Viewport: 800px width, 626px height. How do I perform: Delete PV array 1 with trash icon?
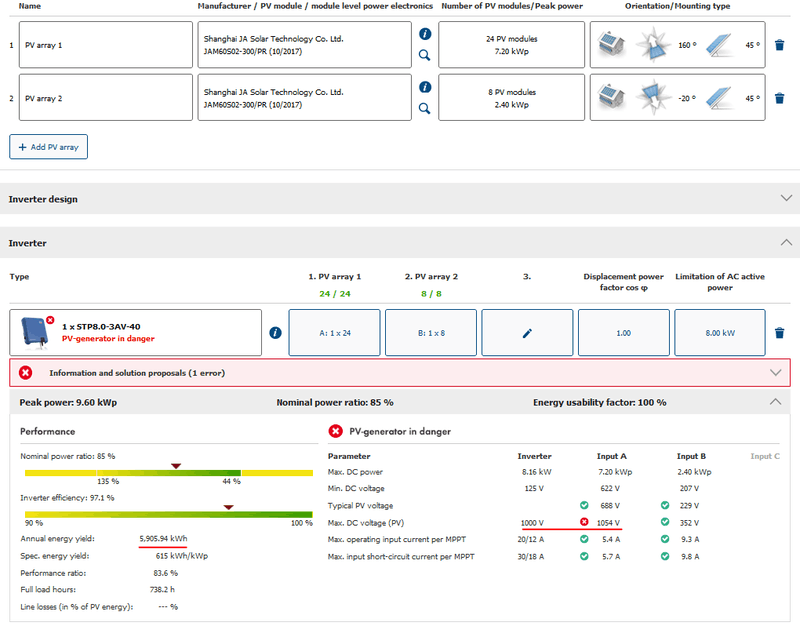pyautogui.click(x=780, y=45)
